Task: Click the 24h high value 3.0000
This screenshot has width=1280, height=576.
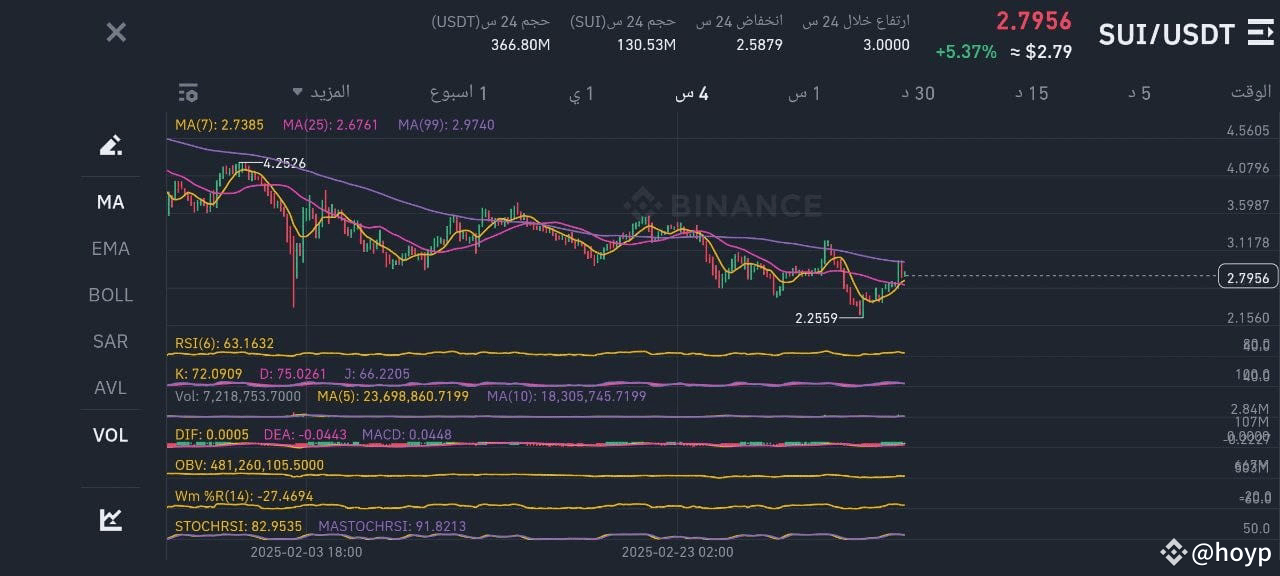Action: click(x=886, y=44)
